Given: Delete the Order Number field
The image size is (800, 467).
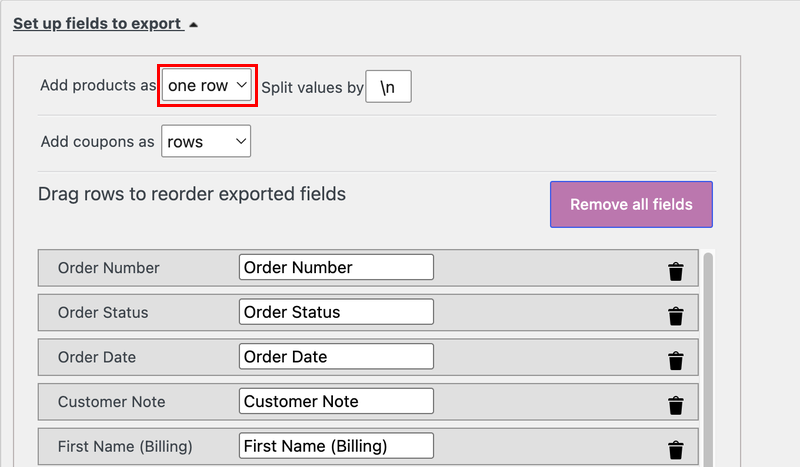Looking at the screenshot, I should click(676, 272).
